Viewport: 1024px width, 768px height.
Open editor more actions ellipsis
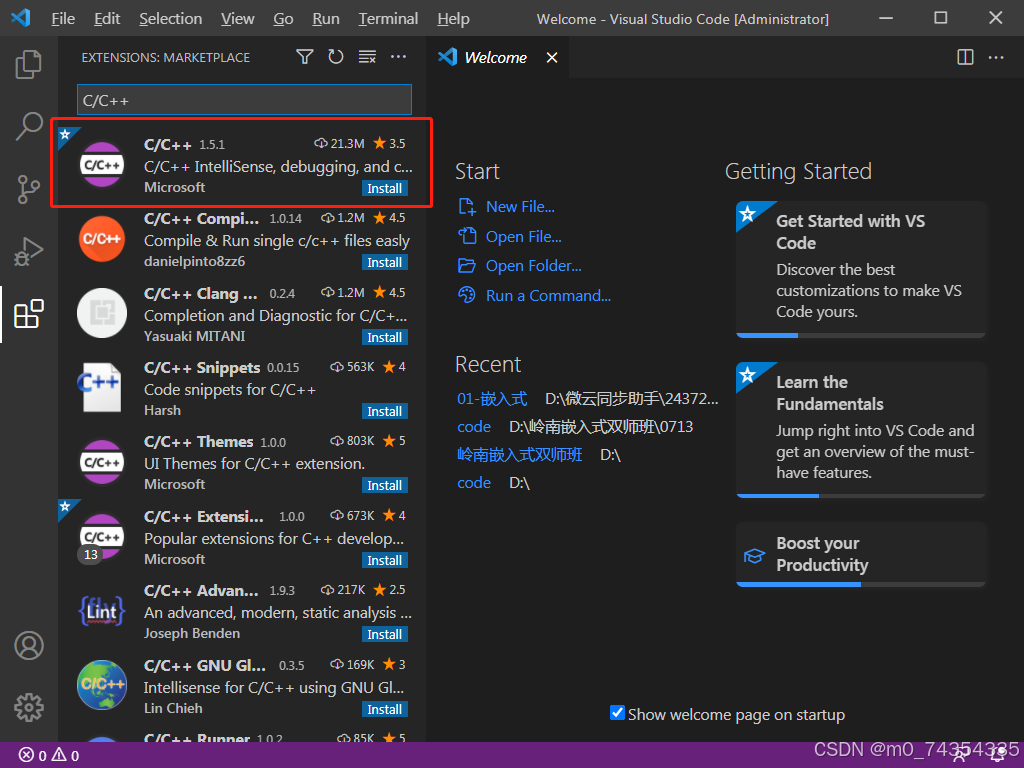point(996,57)
